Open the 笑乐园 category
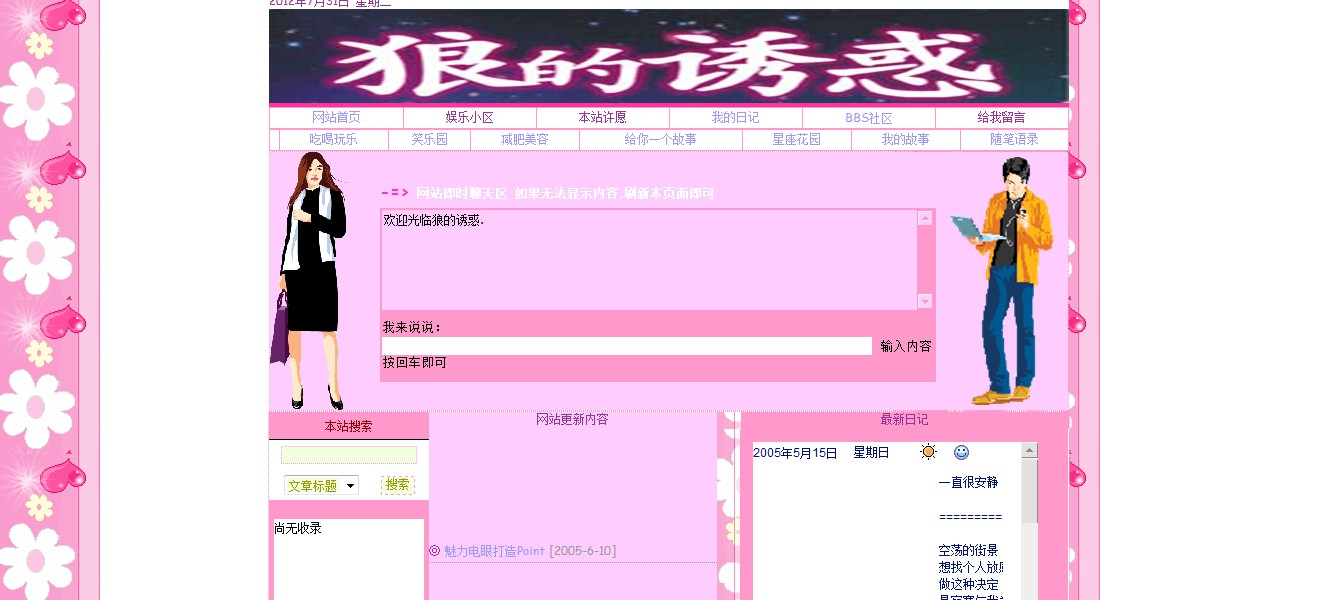The width and height of the screenshot is (1327, 600). tap(430, 140)
